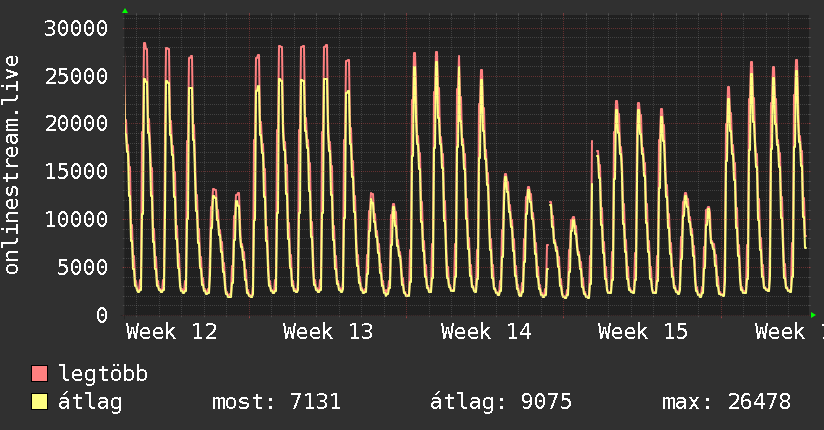Click the 25000 y-axis label
Viewport: 824px width, 430px height.
76,76
